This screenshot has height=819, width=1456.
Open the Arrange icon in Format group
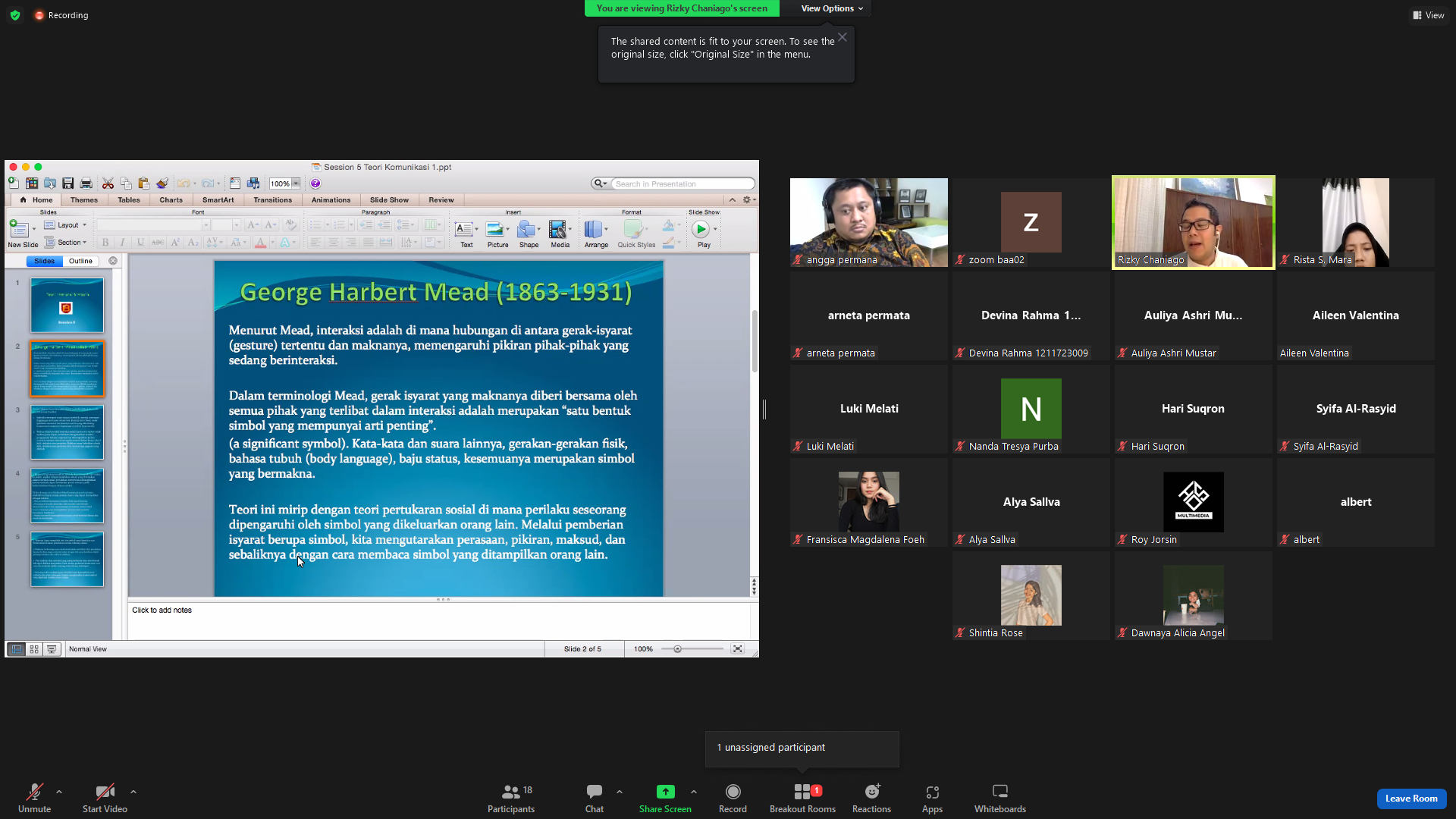coord(594,229)
